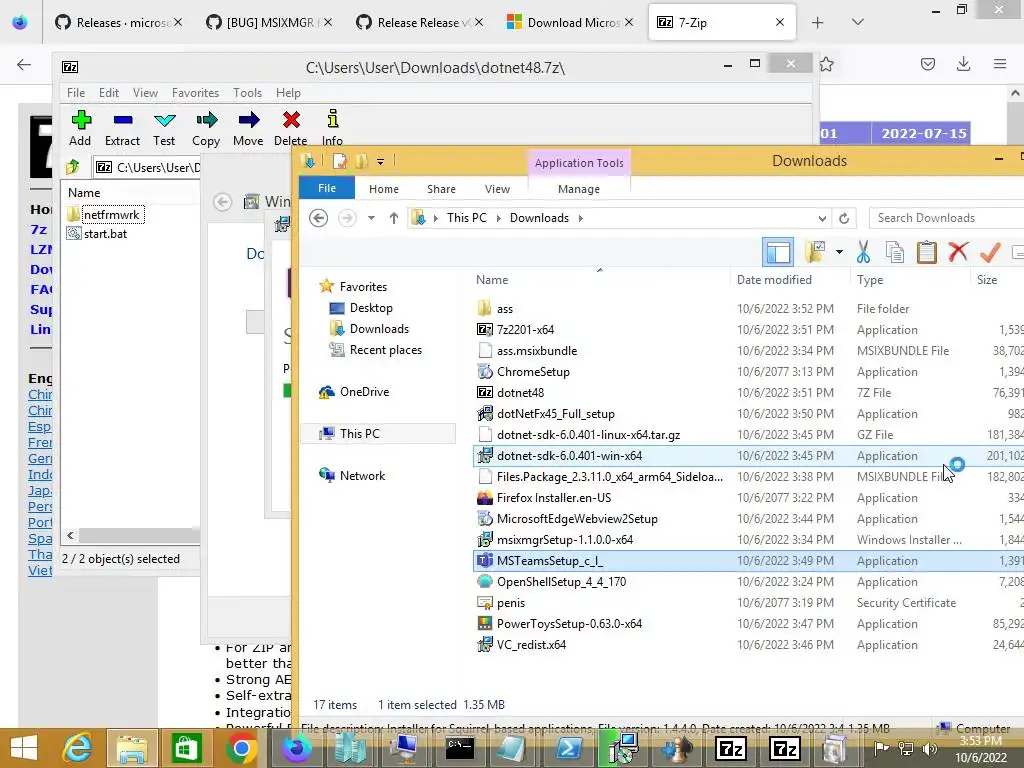Viewport: 1024px width, 768px height.
Task: Switch to the Releases microsoft browser tab
Action: pyautogui.click(x=120, y=22)
